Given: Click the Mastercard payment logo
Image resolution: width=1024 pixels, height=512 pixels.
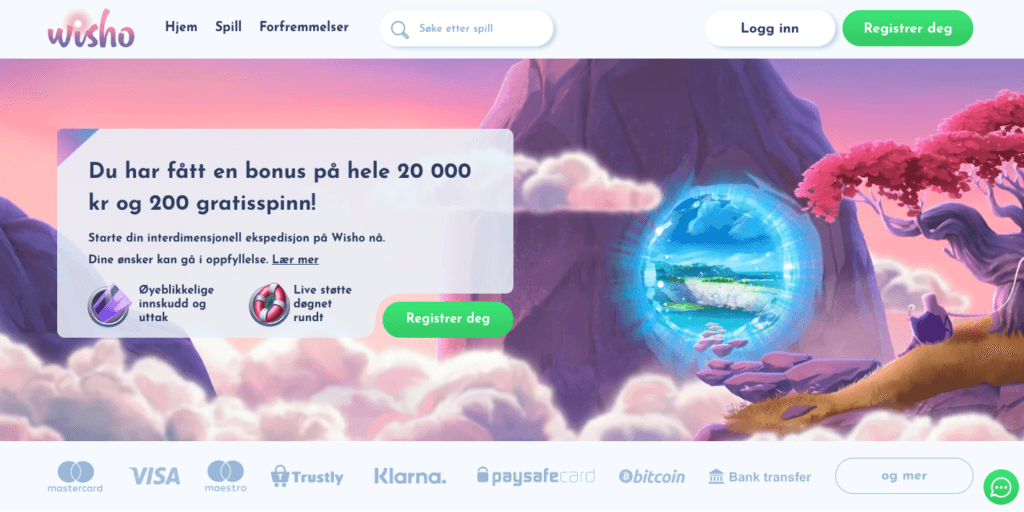Looking at the screenshot, I should 75,477.
